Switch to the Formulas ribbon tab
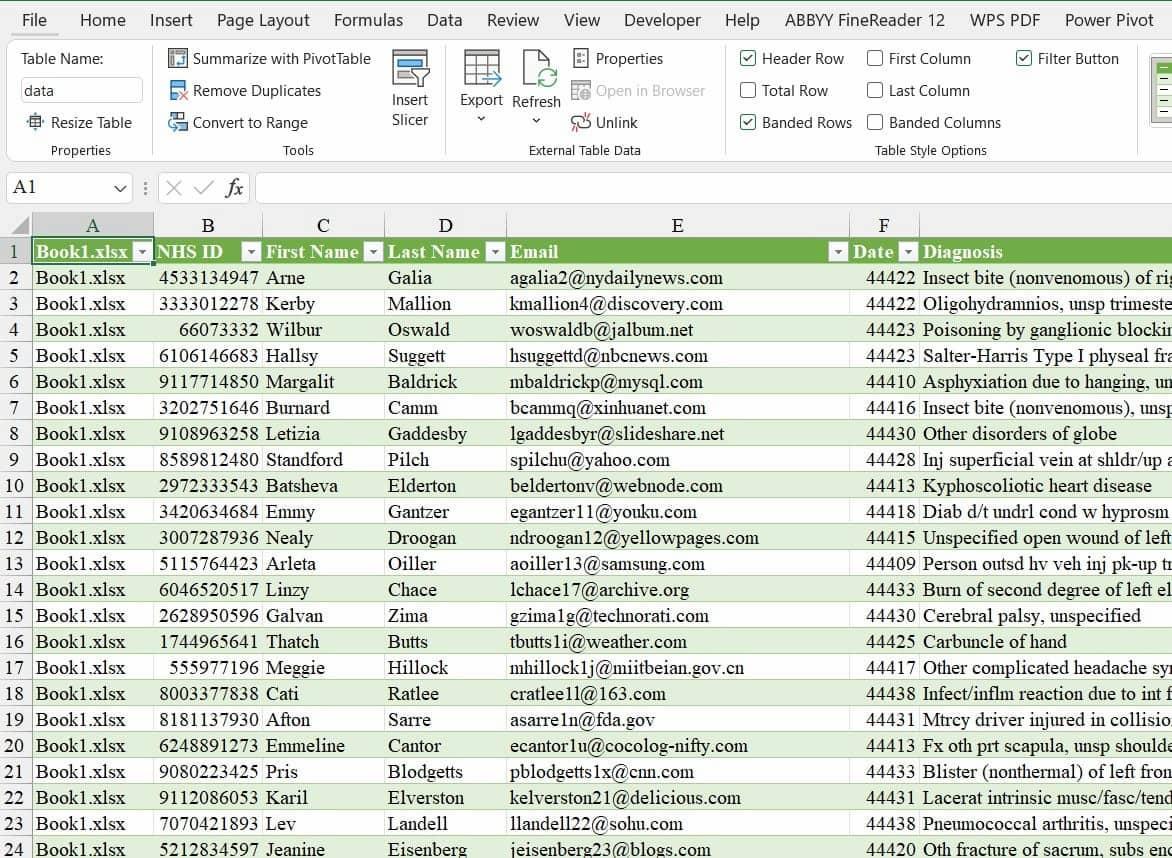This screenshot has height=858, width=1172. [x=368, y=20]
